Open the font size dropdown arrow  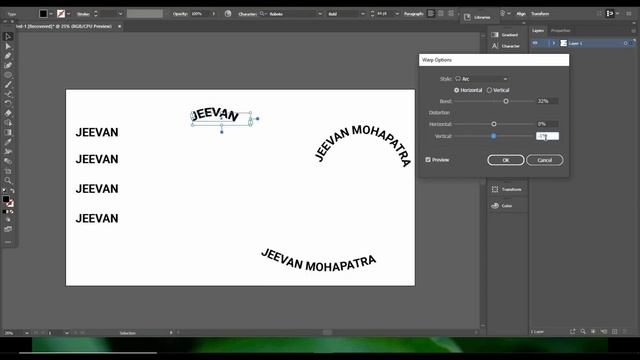click(397, 13)
